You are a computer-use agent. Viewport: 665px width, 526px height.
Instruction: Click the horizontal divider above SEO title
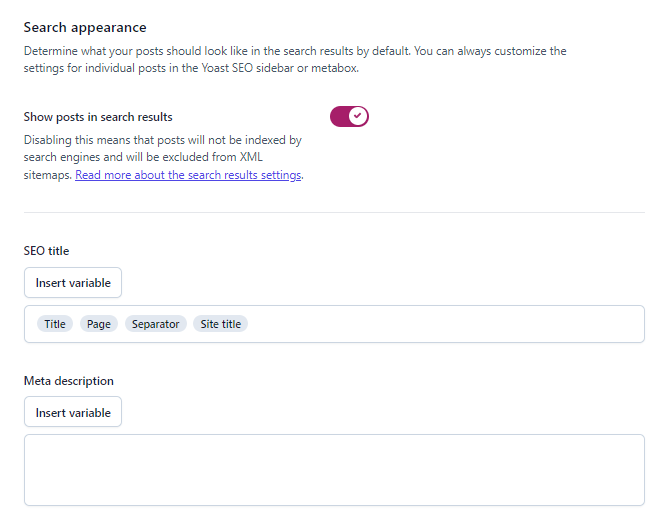tap(334, 212)
